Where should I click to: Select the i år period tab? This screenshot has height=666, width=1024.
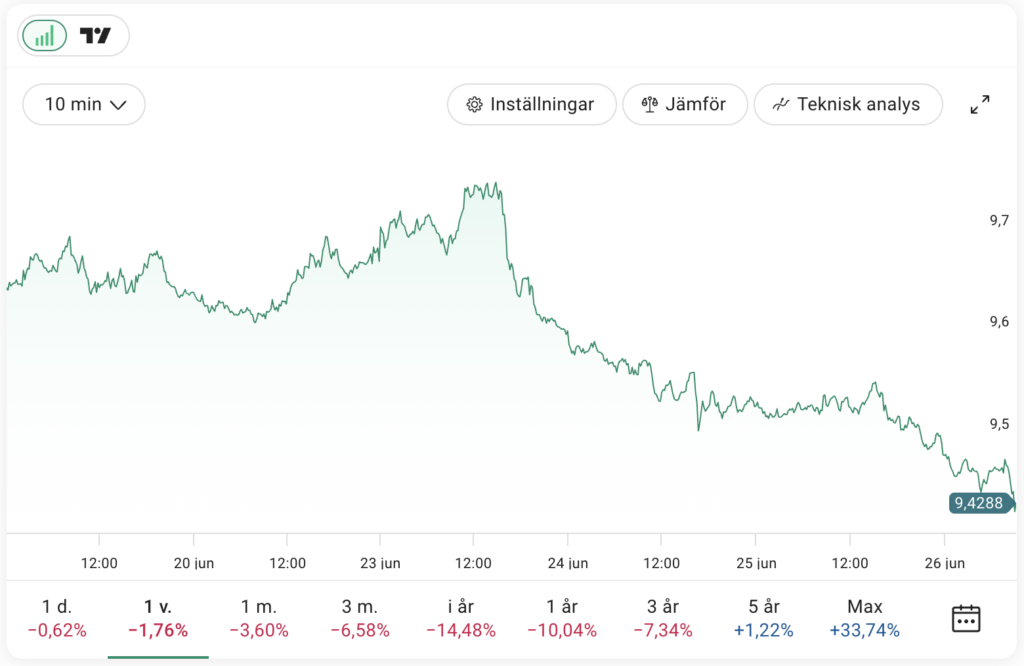pyautogui.click(x=461, y=618)
